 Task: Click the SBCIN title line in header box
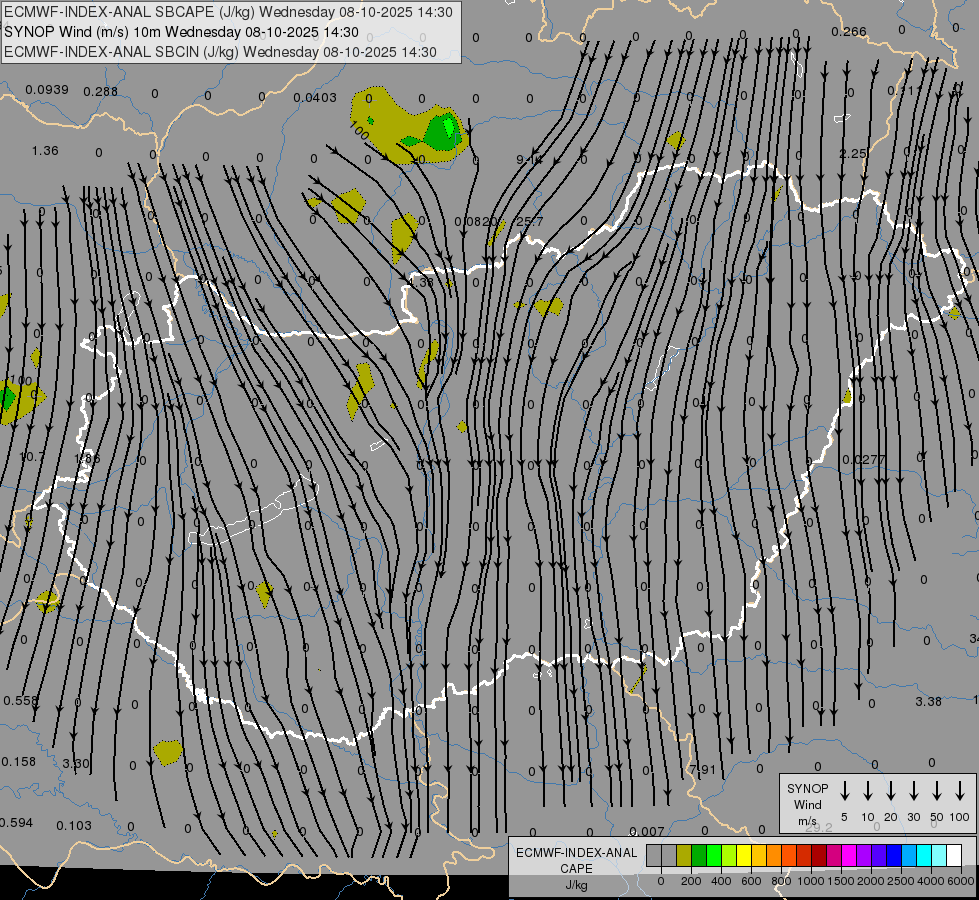(x=220, y=52)
